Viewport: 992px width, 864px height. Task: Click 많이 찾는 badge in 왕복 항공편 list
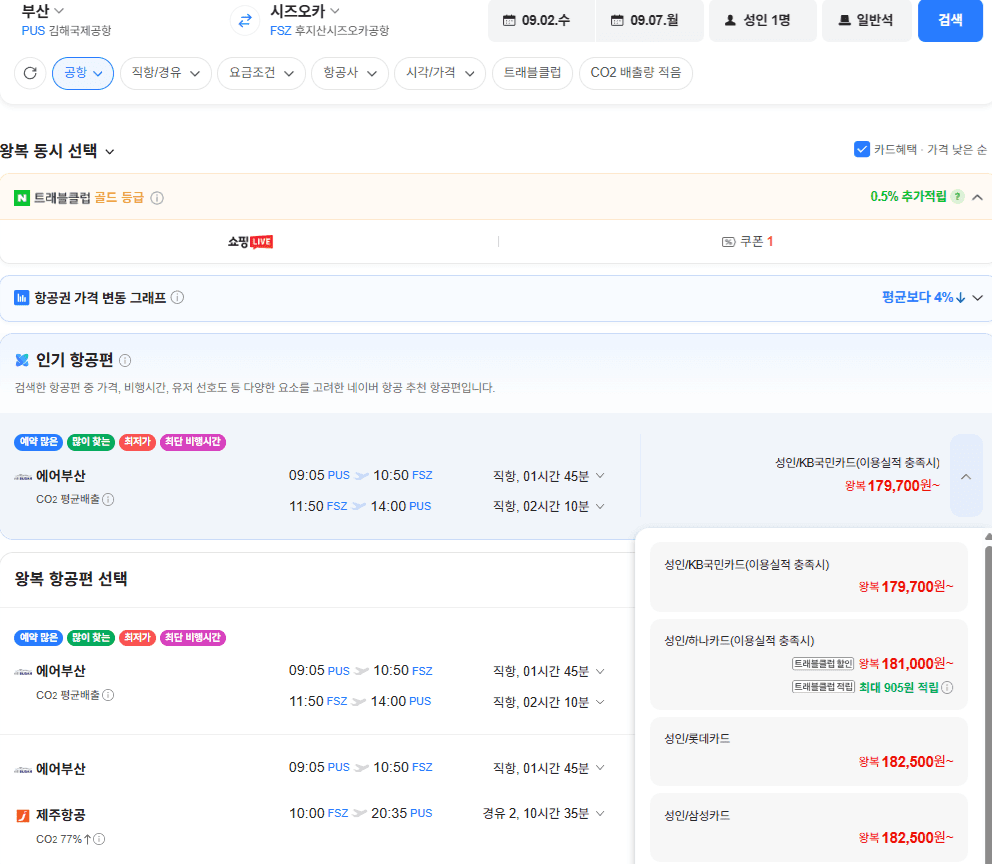91,638
